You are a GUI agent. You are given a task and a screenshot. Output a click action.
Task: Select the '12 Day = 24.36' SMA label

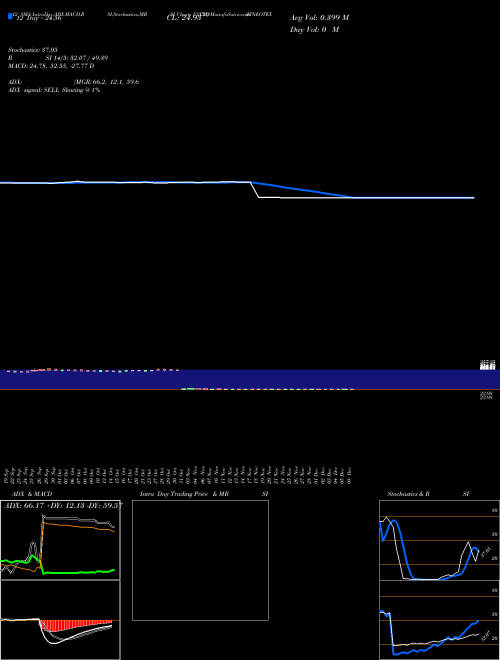(39, 18)
